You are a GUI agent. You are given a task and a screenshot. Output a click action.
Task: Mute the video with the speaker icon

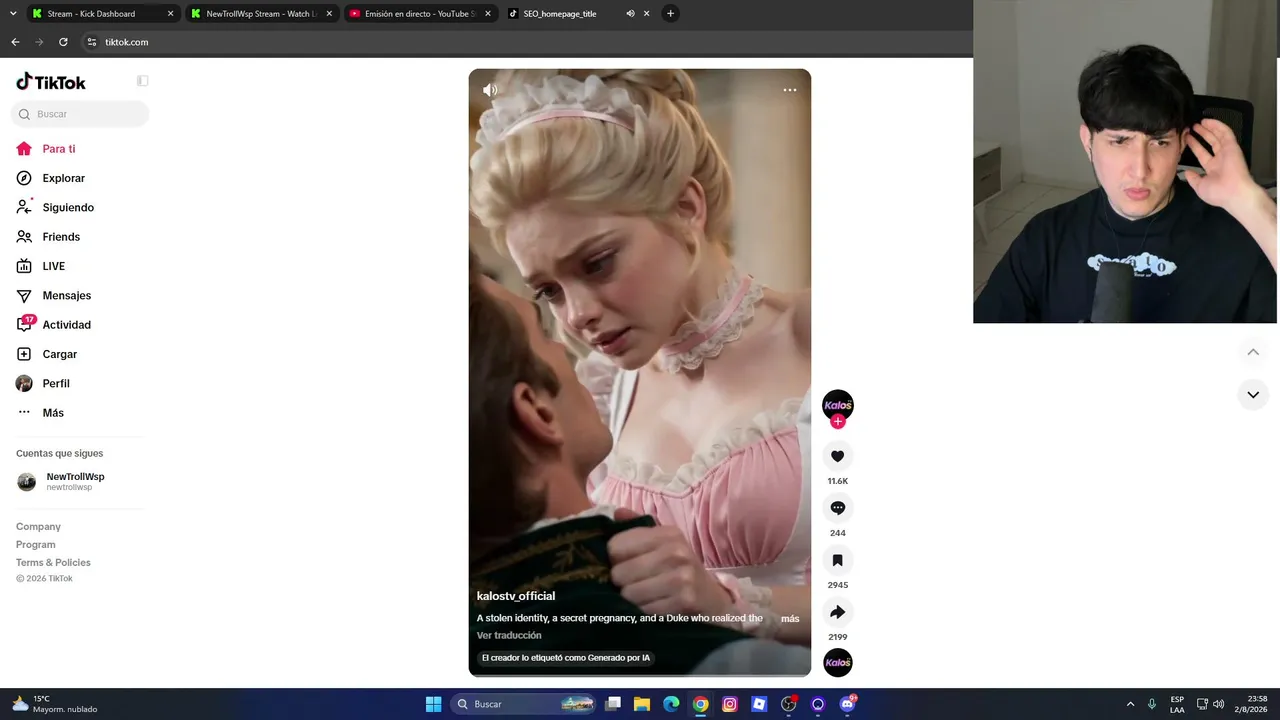[x=490, y=90]
